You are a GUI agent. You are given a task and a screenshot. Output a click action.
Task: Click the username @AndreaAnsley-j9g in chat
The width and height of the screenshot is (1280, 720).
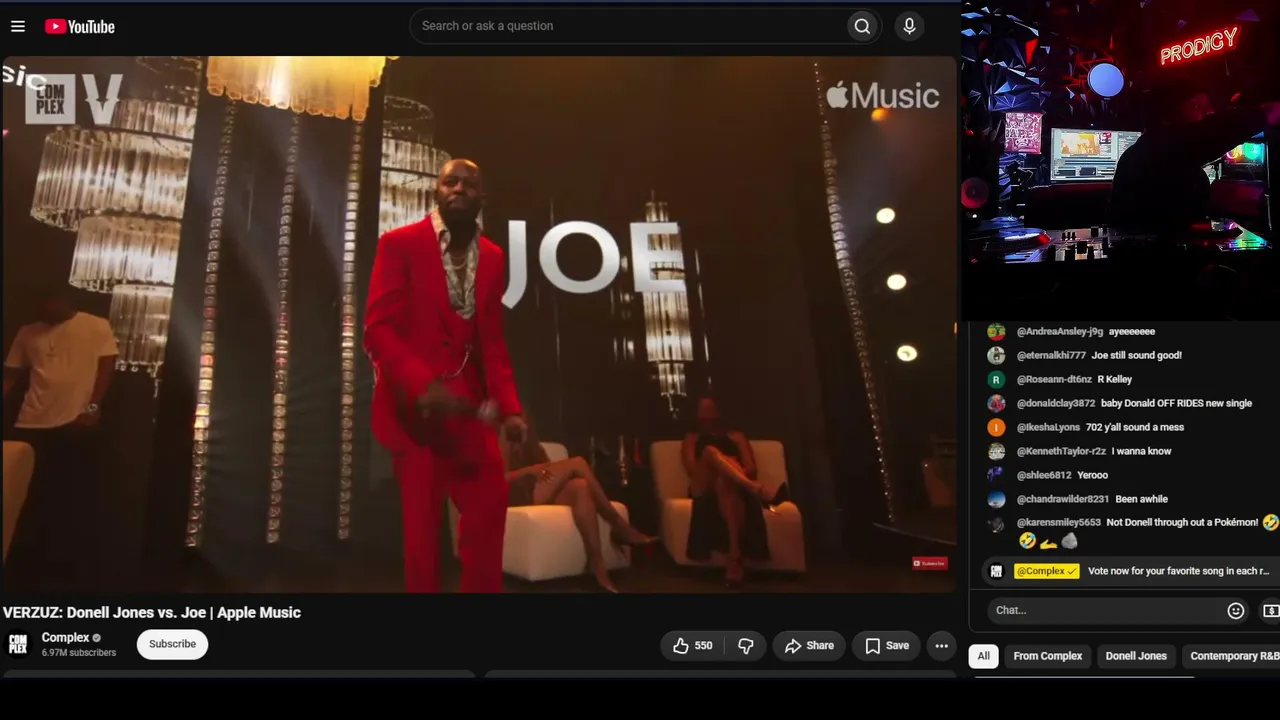[x=1060, y=332]
